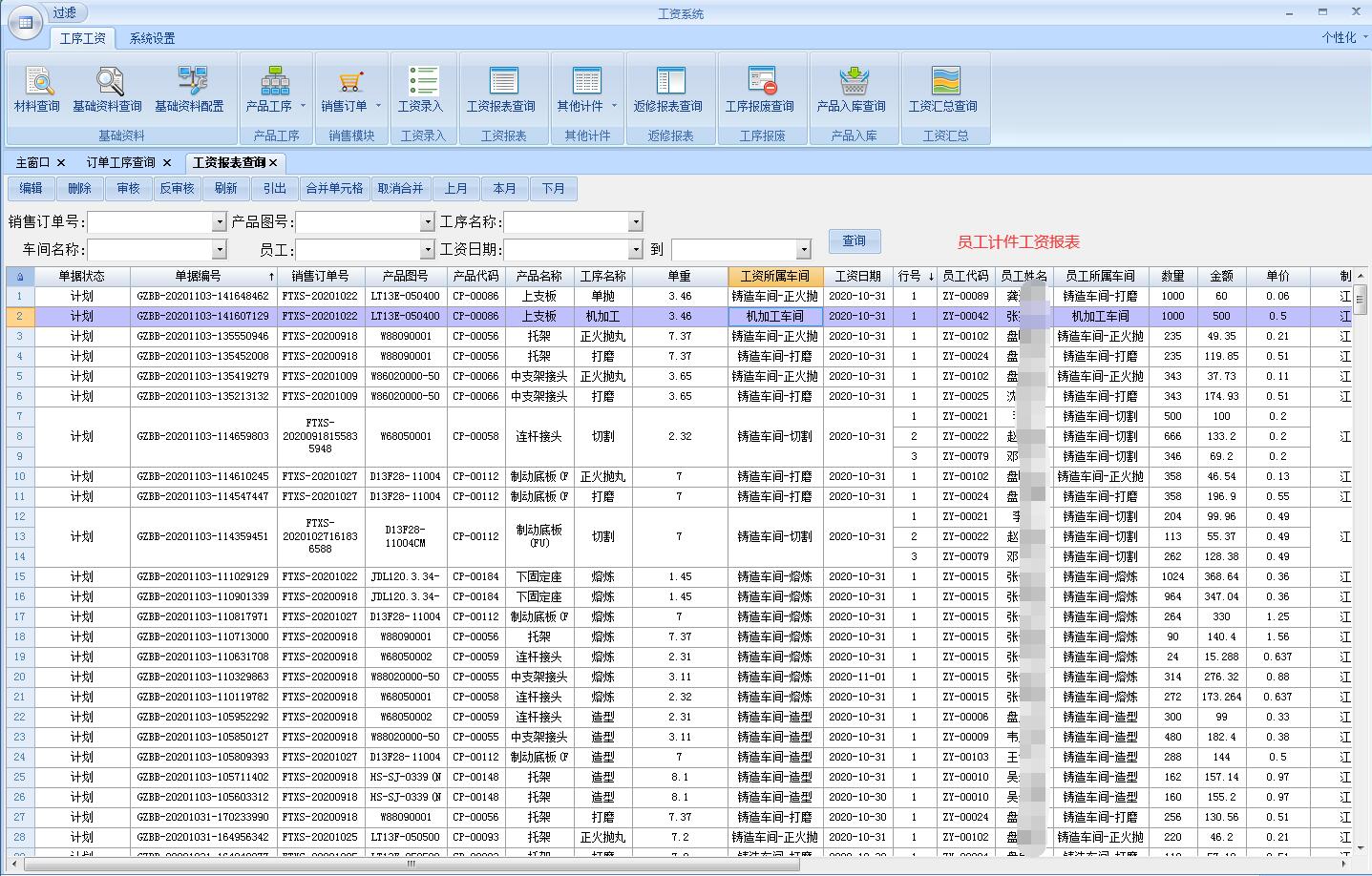Click the 合并单元格 button
The image size is (1372, 876).
pyautogui.click(x=334, y=189)
